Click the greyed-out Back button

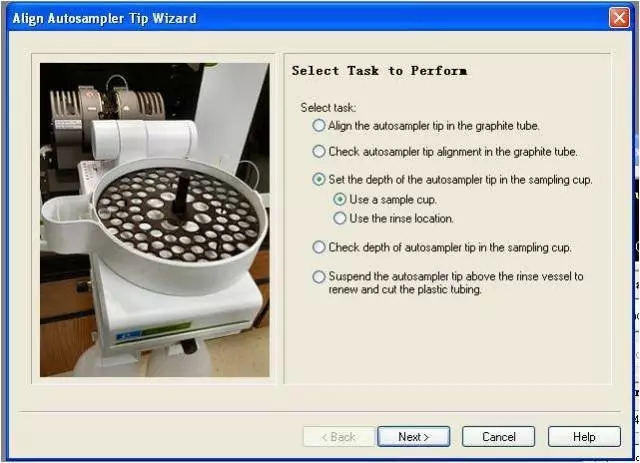(x=339, y=436)
